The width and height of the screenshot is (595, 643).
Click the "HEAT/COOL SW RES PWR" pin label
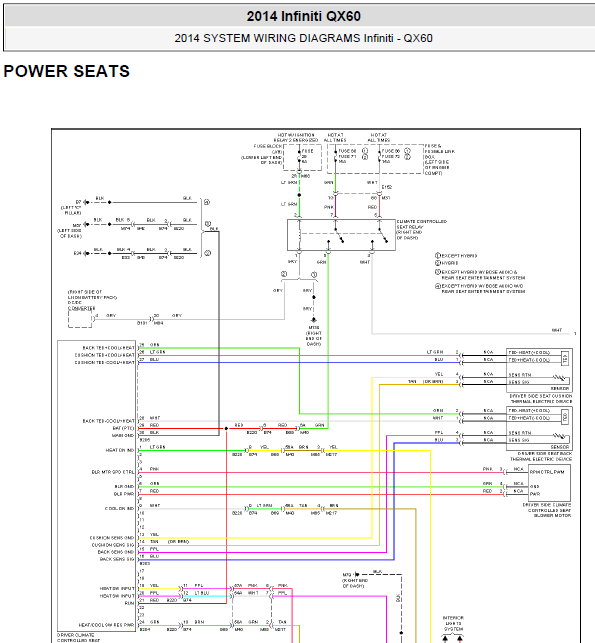pos(107,625)
